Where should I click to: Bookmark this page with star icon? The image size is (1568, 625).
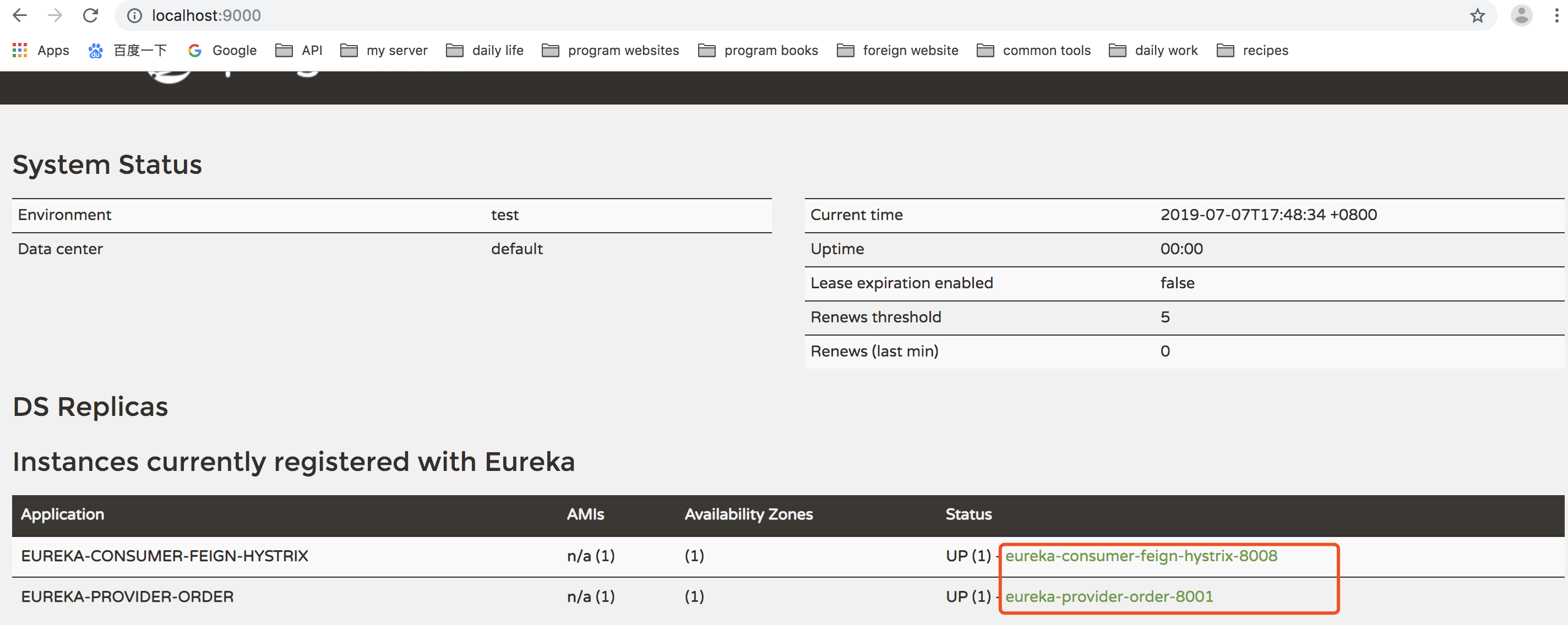click(1477, 16)
